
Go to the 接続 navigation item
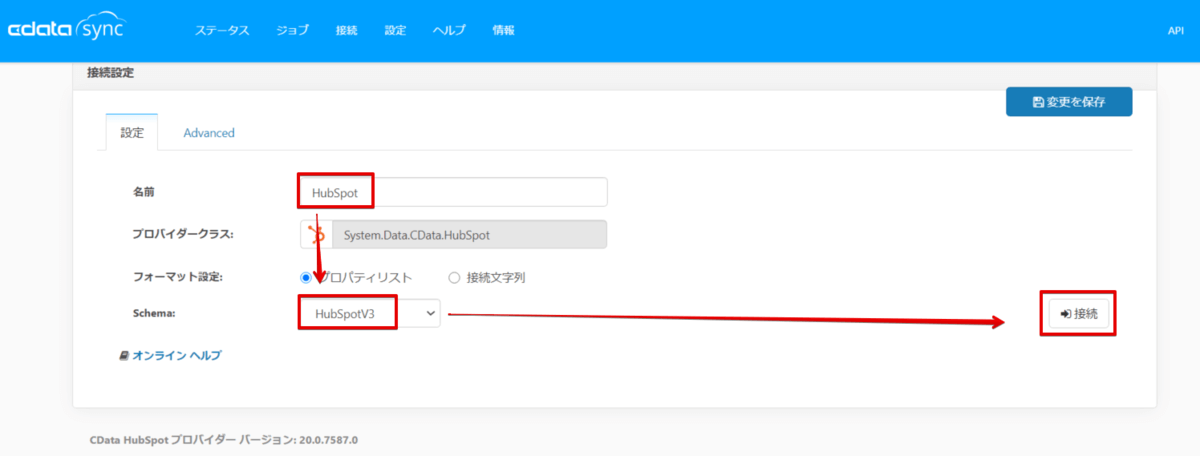pos(347,31)
